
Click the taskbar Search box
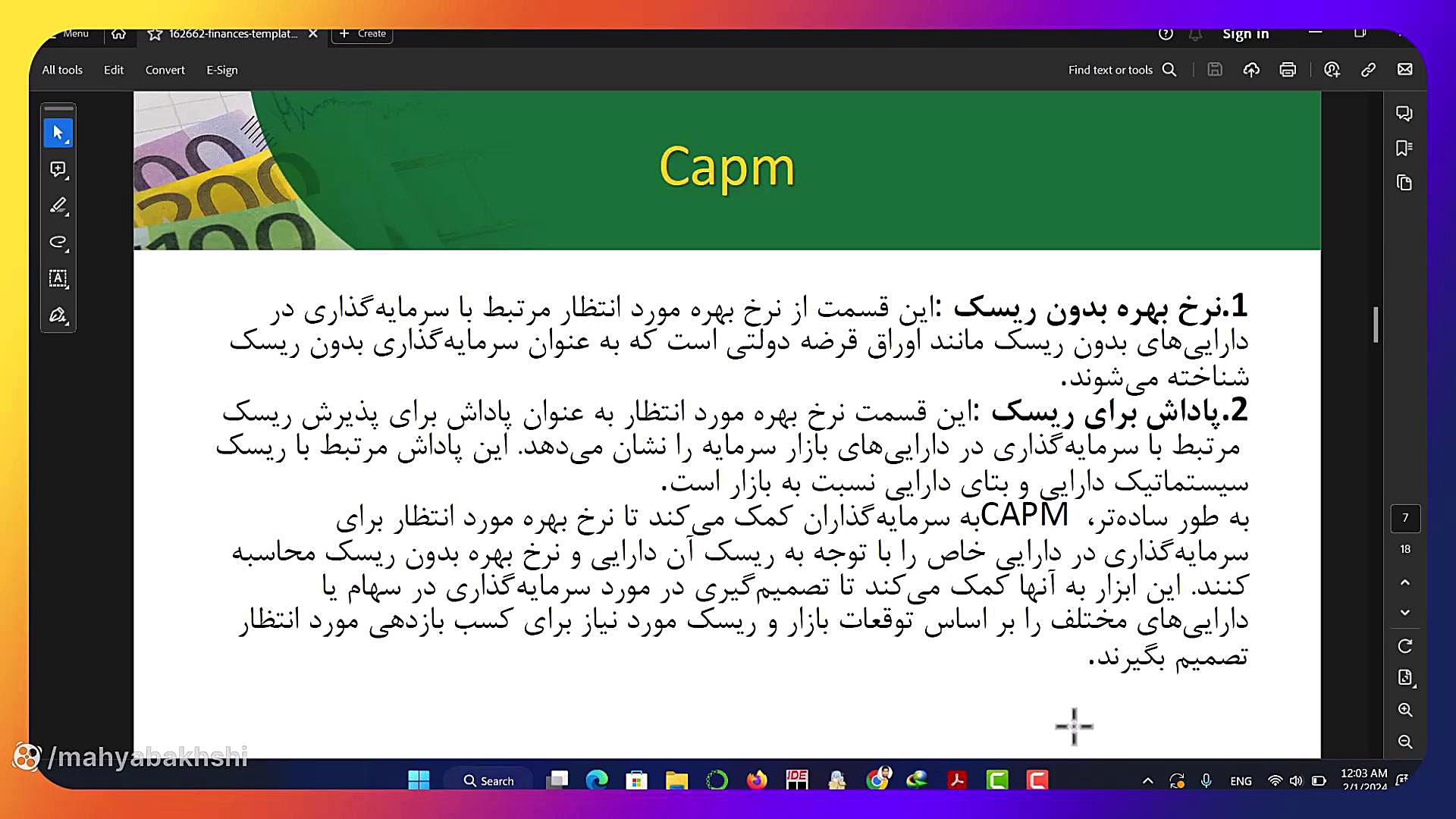pyautogui.click(x=489, y=780)
